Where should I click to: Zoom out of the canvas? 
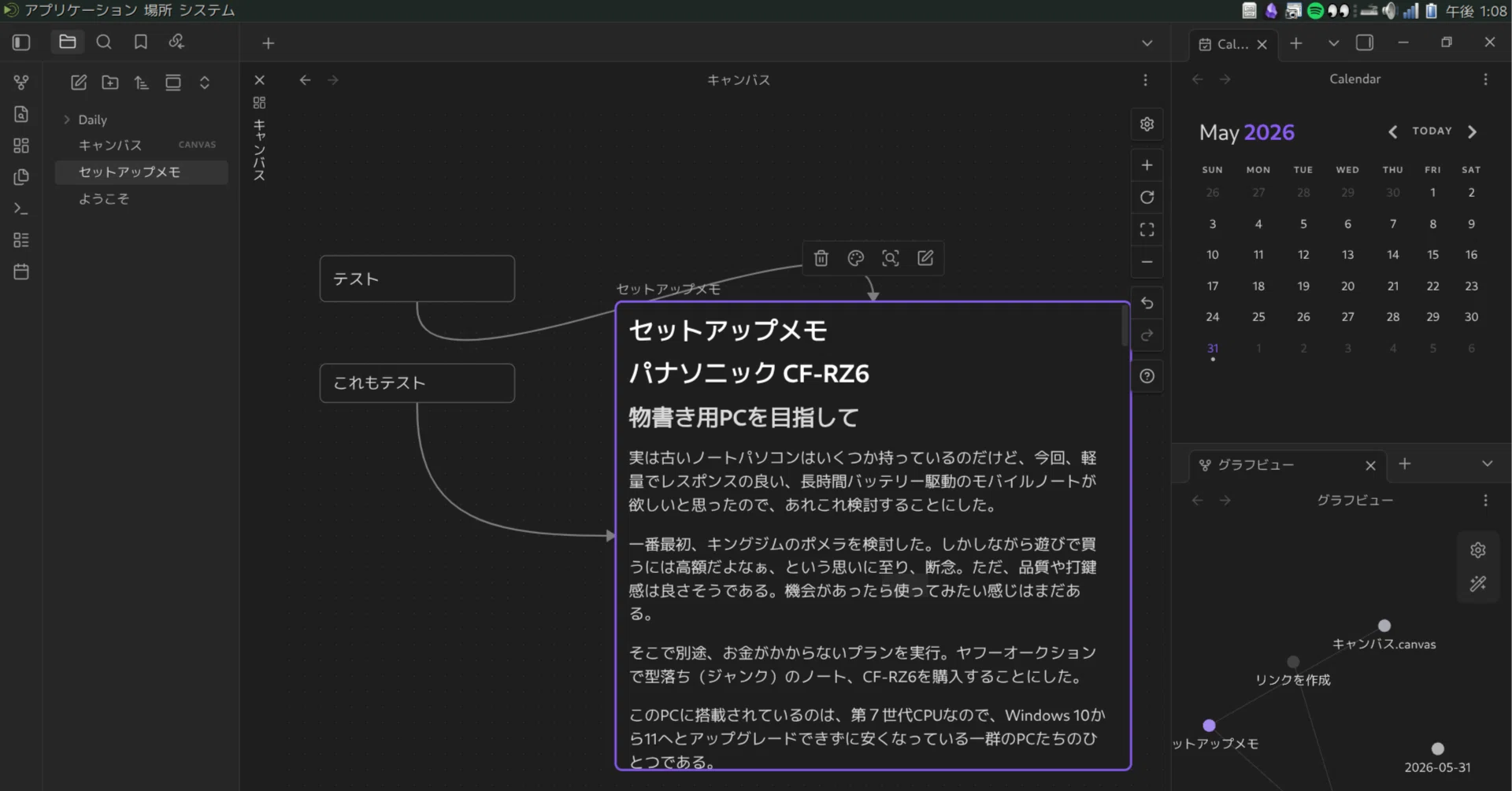(x=1147, y=261)
